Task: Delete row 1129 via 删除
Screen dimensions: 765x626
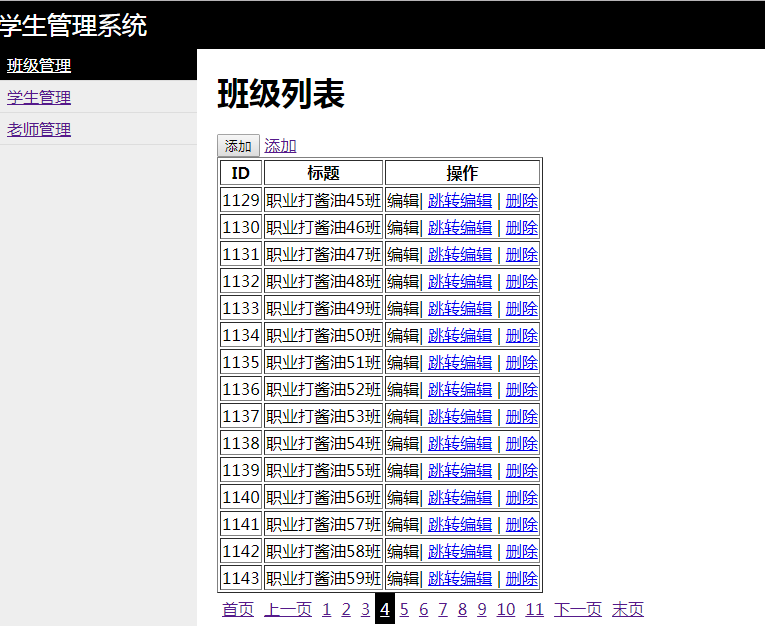Action: [x=522, y=201]
